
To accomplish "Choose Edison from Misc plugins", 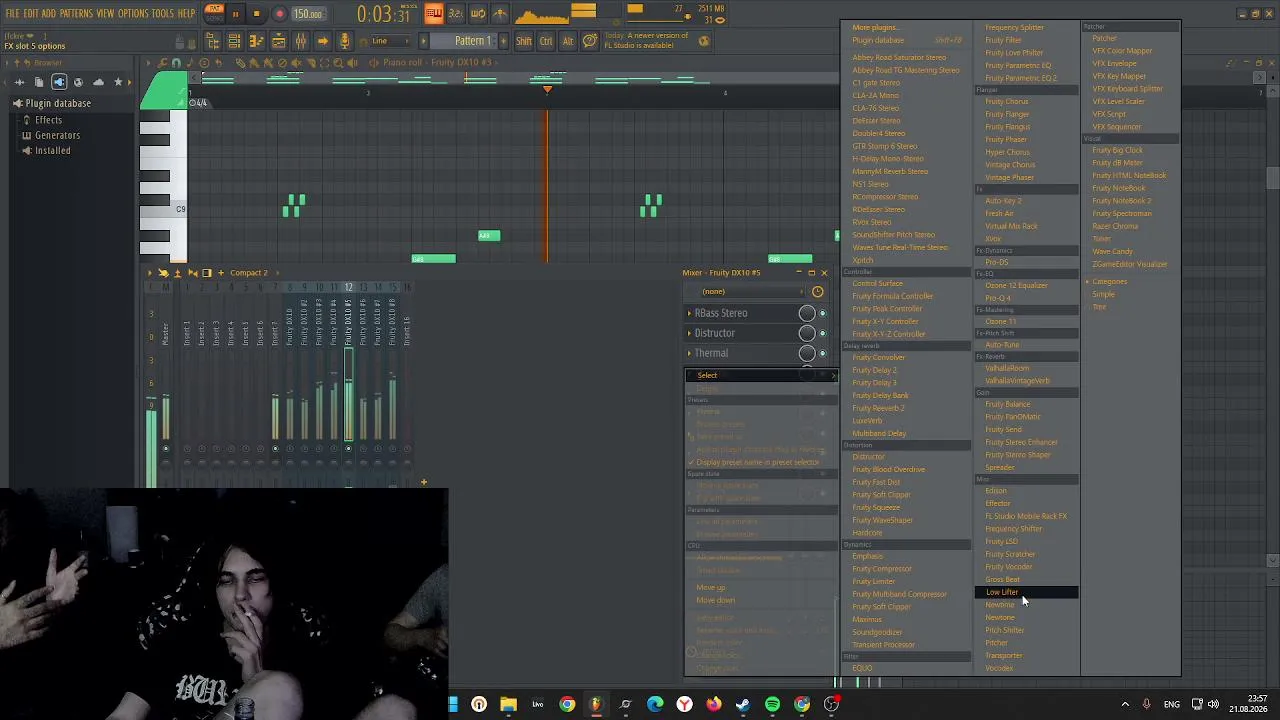I will 996,491.
